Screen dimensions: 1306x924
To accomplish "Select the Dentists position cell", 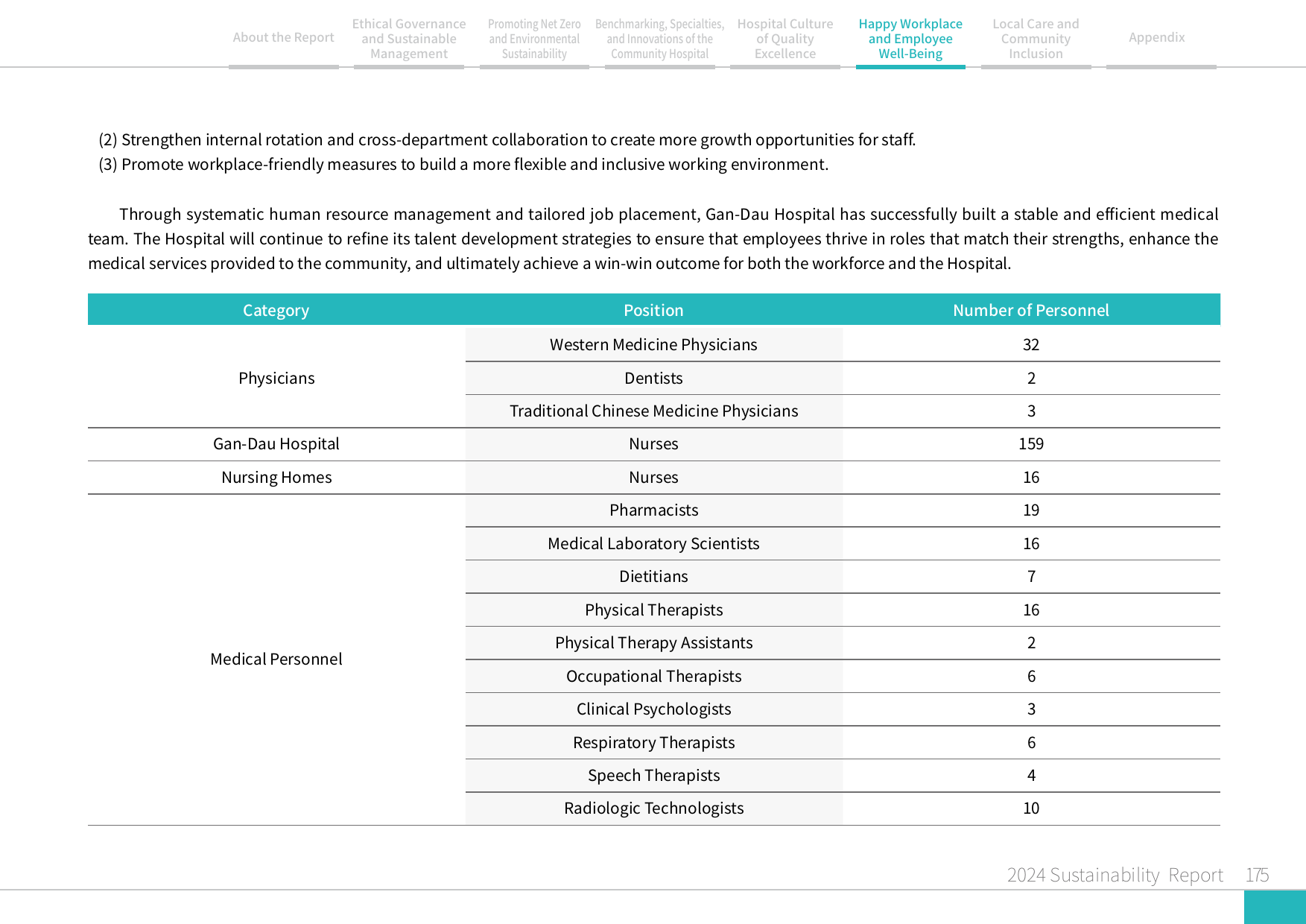I will [x=653, y=378].
